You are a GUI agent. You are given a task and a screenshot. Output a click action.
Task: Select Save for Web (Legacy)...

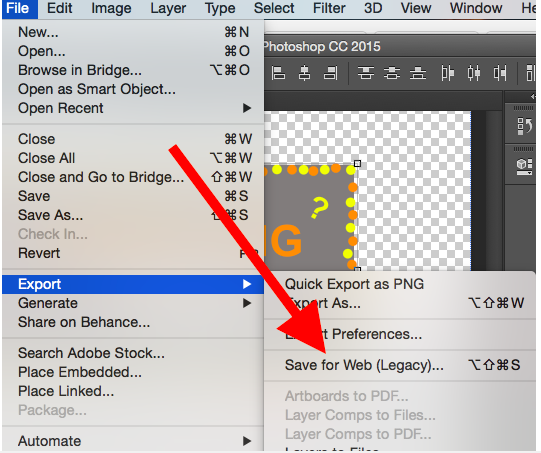(x=400, y=365)
